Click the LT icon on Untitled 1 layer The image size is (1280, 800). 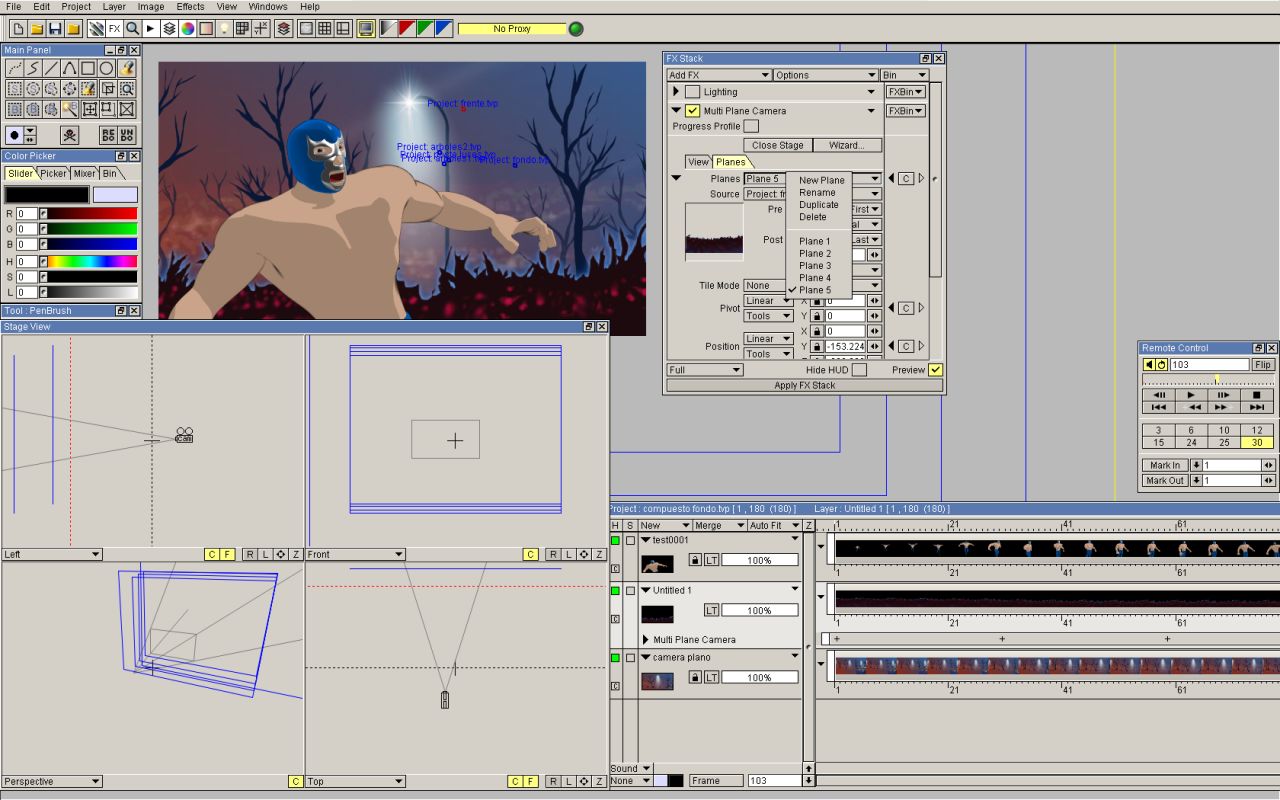click(711, 610)
